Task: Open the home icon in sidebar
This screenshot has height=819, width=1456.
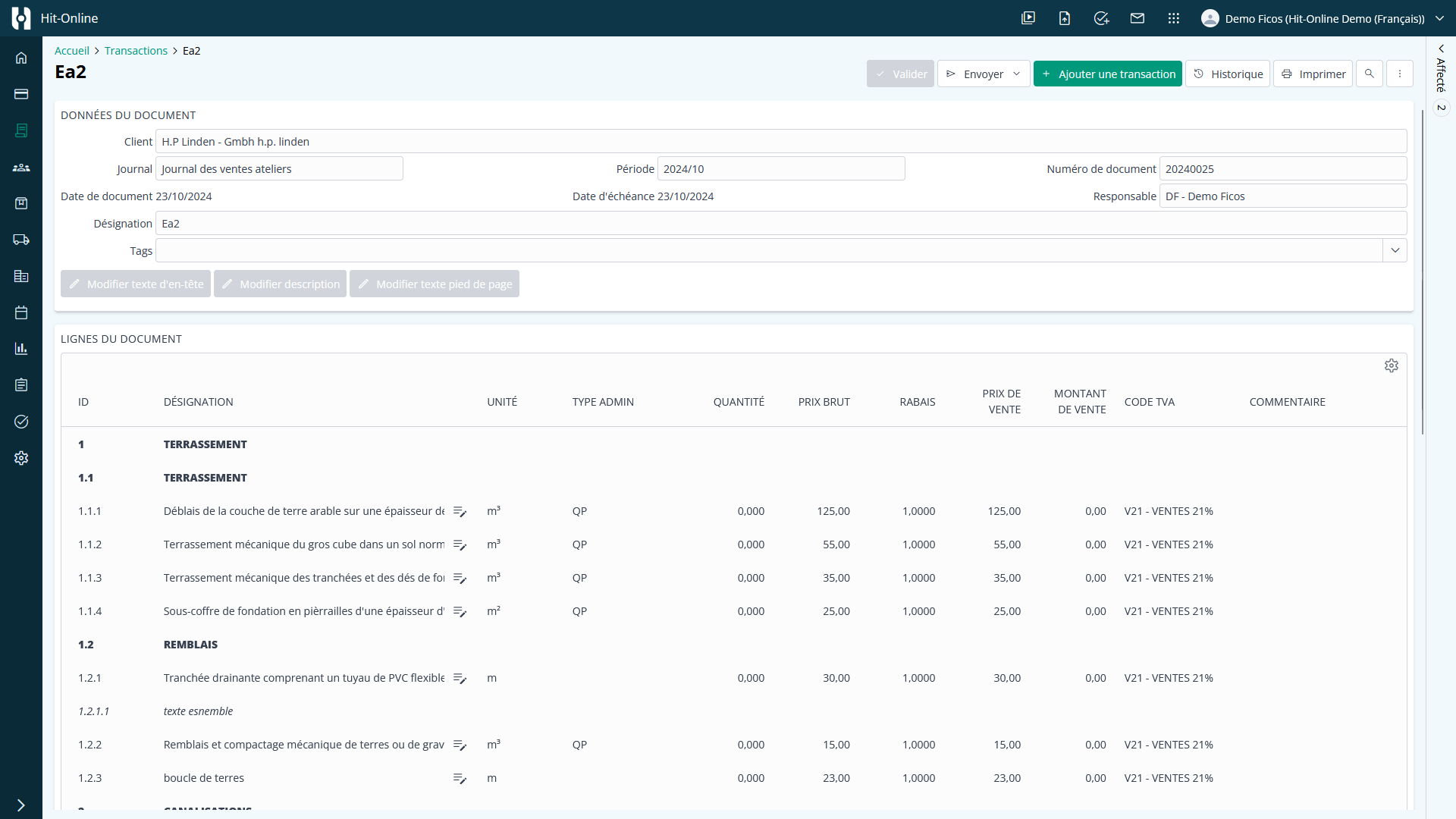Action: coord(21,58)
